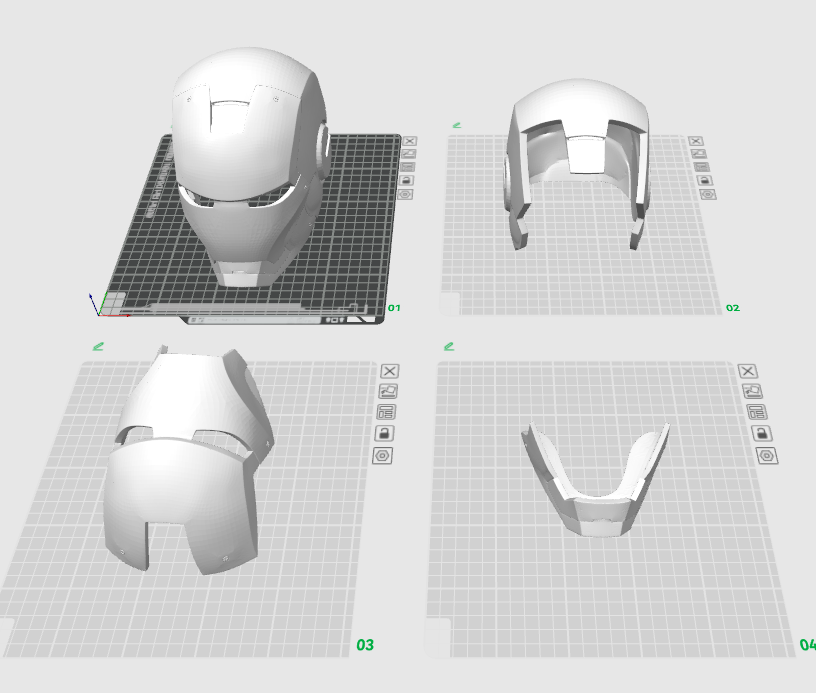Image resolution: width=816 pixels, height=693 pixels.
Task: Remove plate 04 with its X icon
Action: tap(748, 371)
